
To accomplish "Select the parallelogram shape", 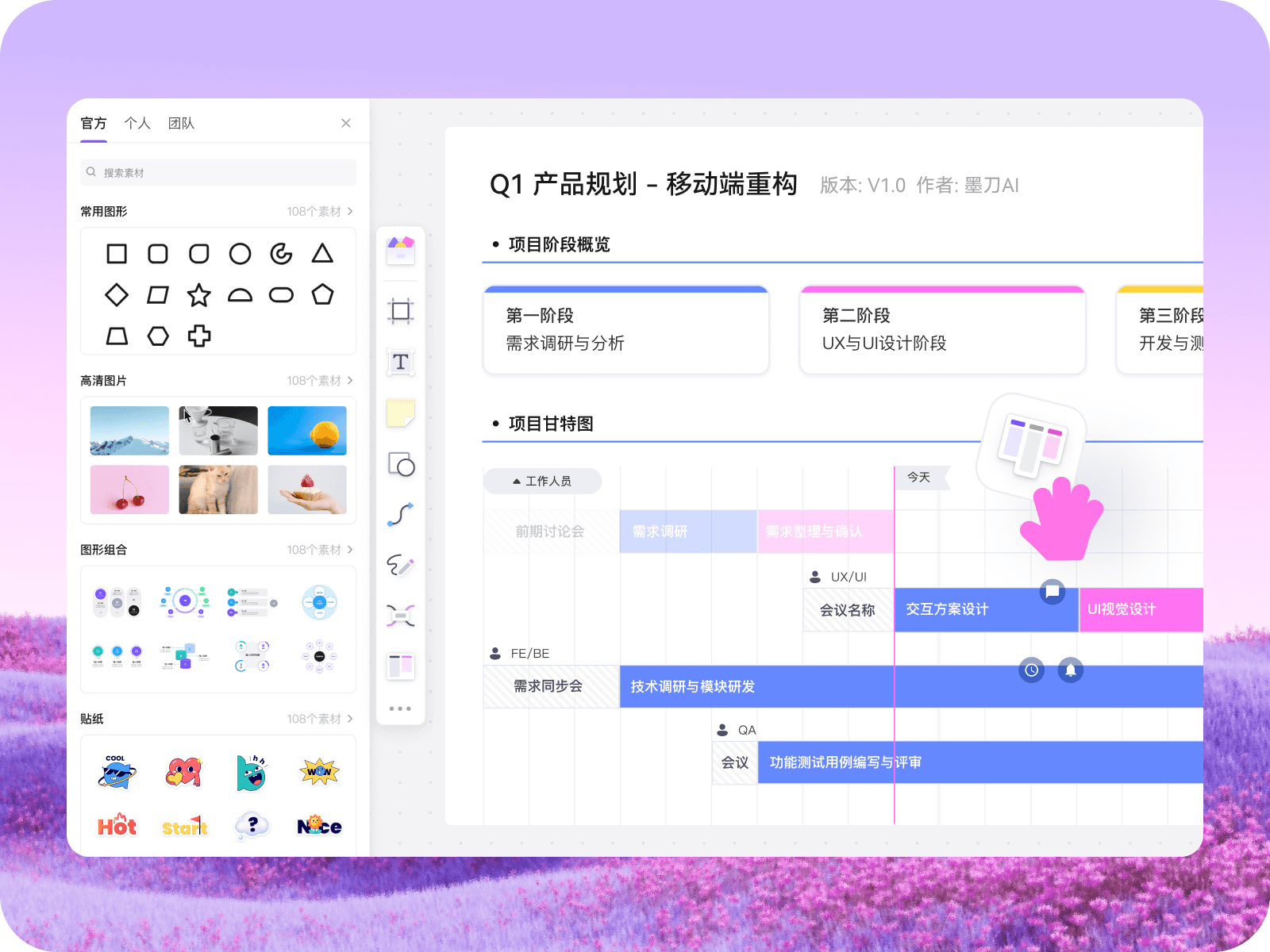I will 158,295.
